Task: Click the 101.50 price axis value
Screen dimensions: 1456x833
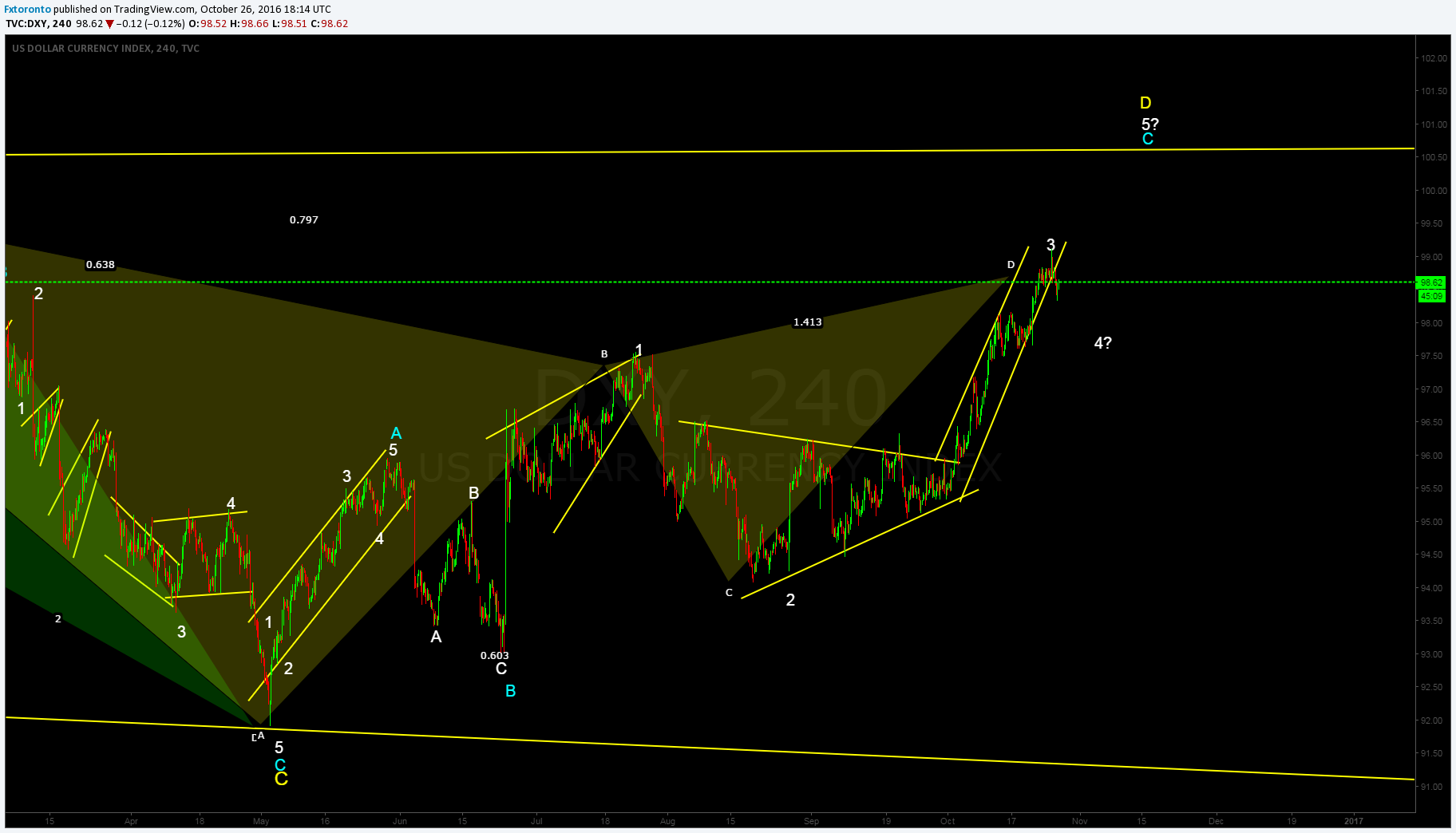Action: point(1434,91)
